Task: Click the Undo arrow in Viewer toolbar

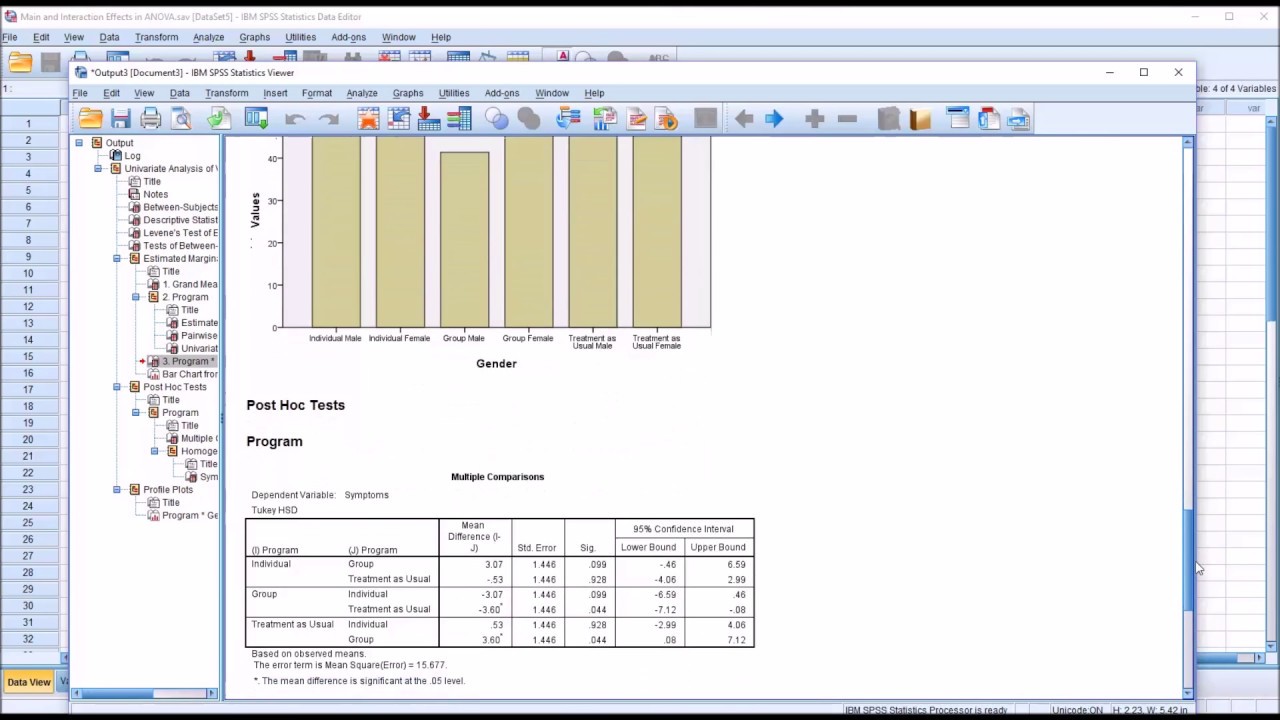Action: (295, 119)
